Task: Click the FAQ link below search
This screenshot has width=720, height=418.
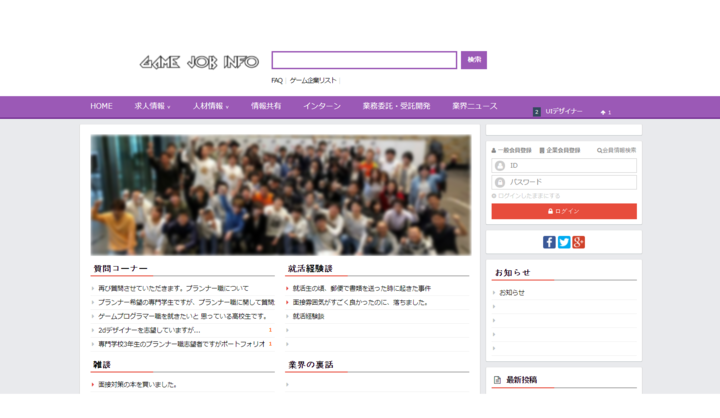Action: [277, 80]
